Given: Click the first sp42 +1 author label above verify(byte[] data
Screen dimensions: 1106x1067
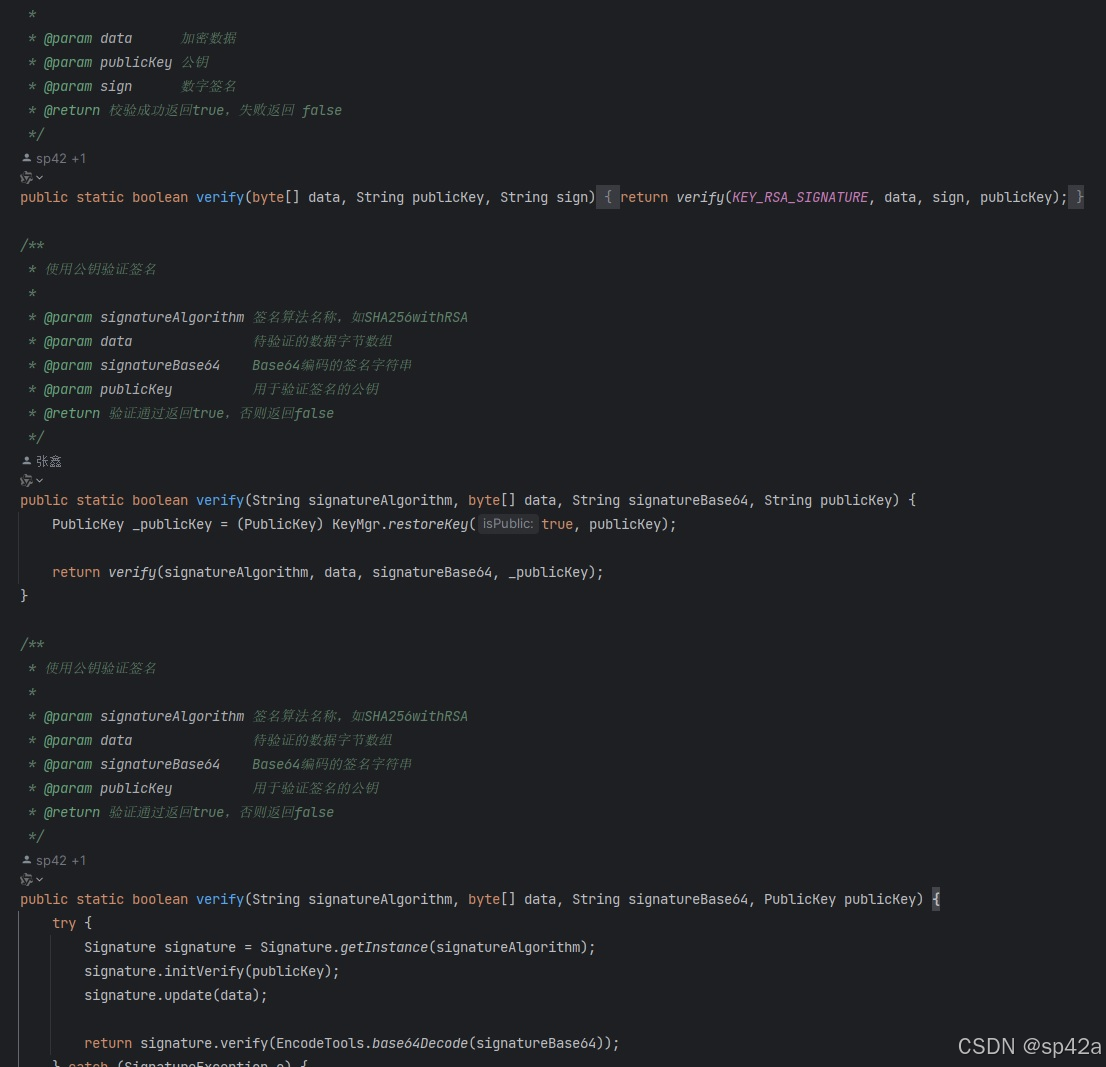Looking at the screenshot, I should pos(61,159).
